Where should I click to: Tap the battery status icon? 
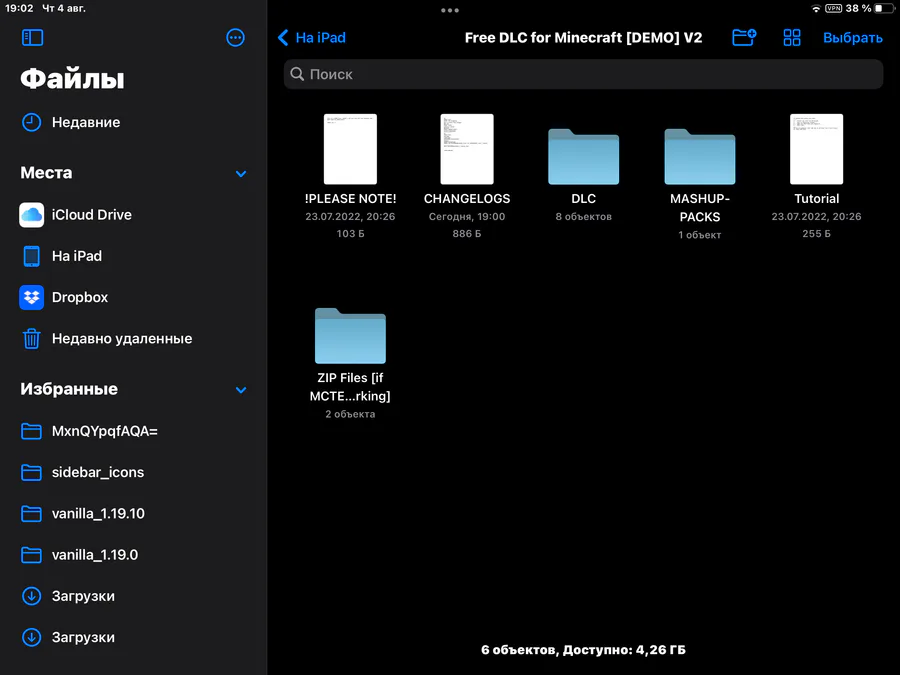885,9
